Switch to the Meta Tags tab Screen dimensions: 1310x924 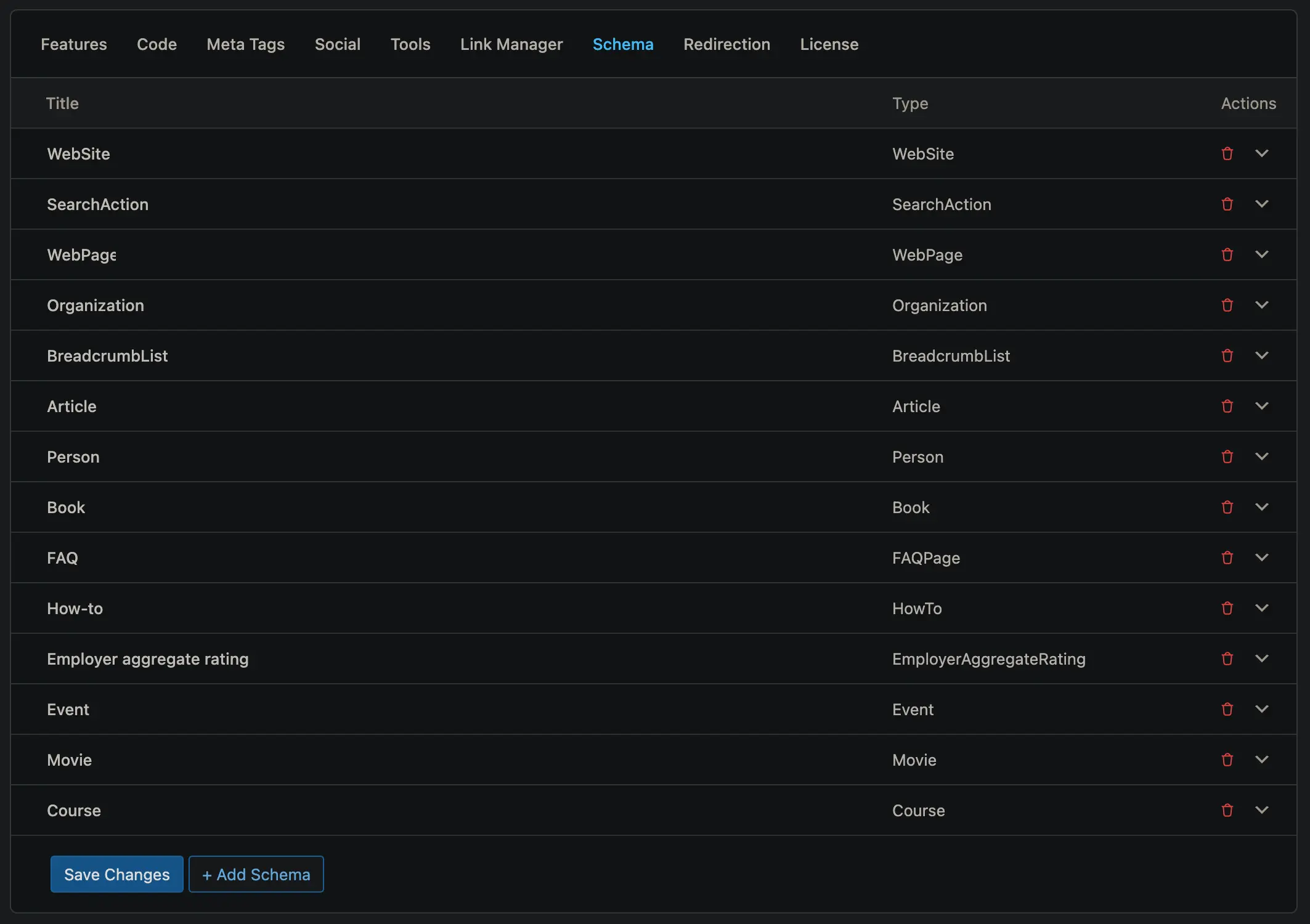245,44
